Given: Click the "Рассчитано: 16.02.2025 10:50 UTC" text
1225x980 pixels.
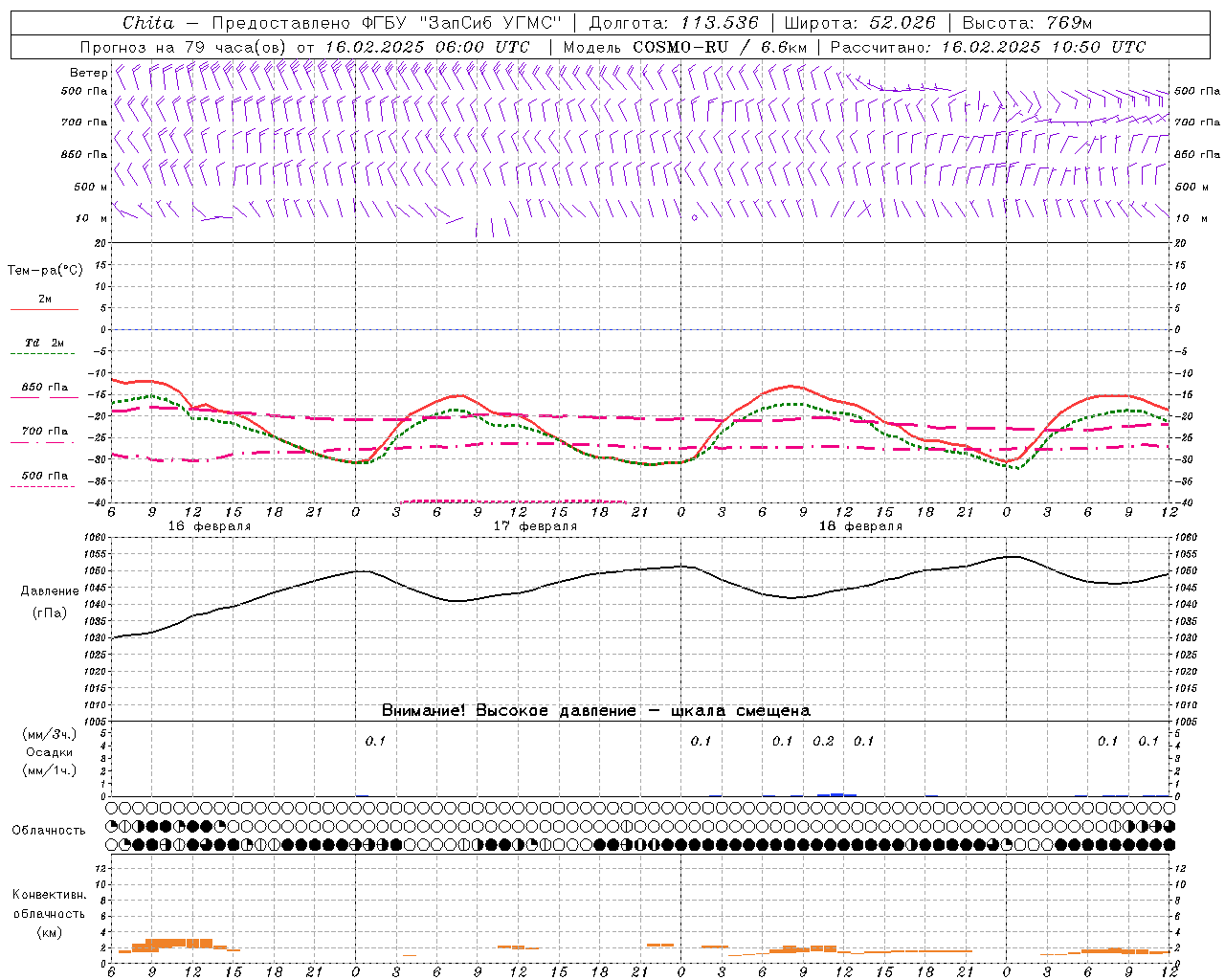Looking at the screenshot, I should [x=988, y=47].
